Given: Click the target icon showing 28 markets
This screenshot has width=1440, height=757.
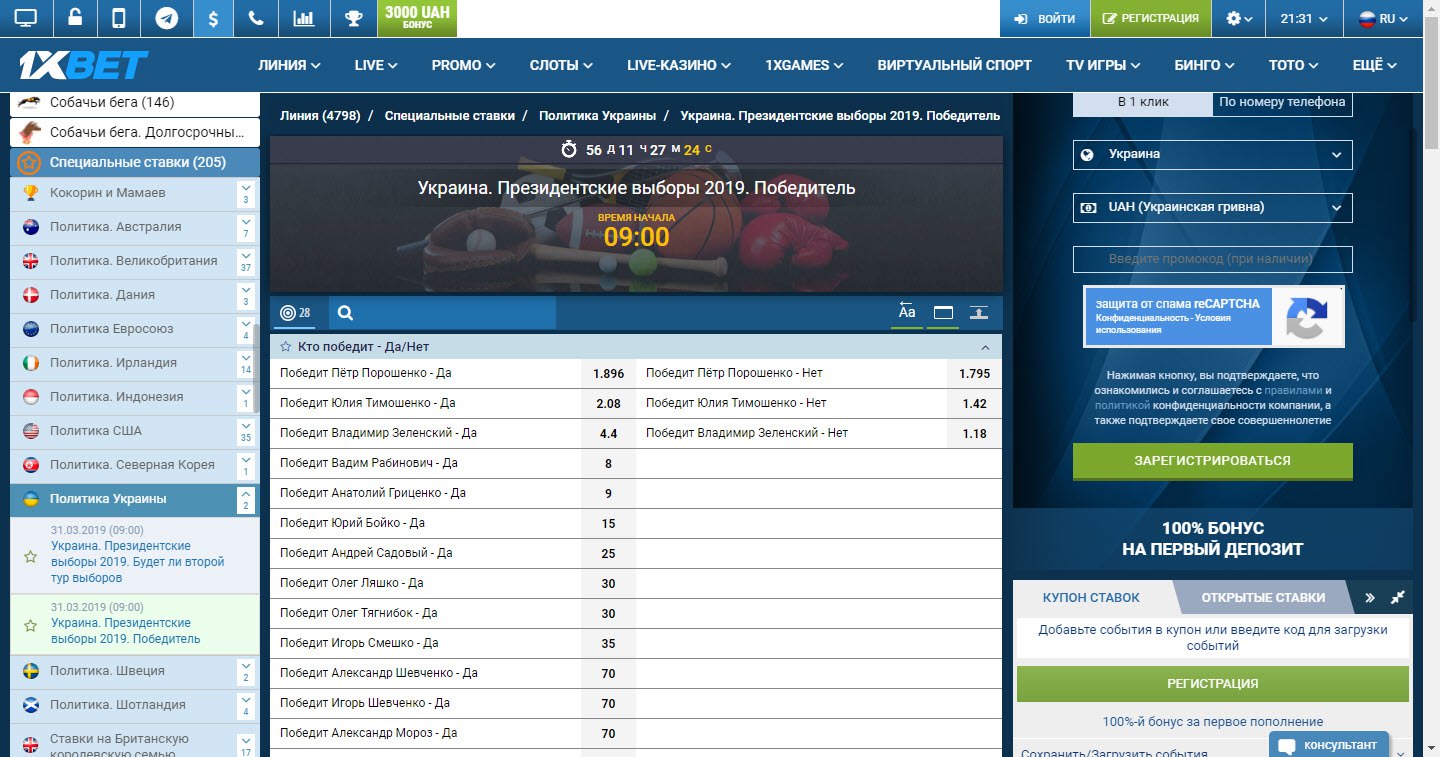Looking at the screenshot, I should [x=296, y=313].
